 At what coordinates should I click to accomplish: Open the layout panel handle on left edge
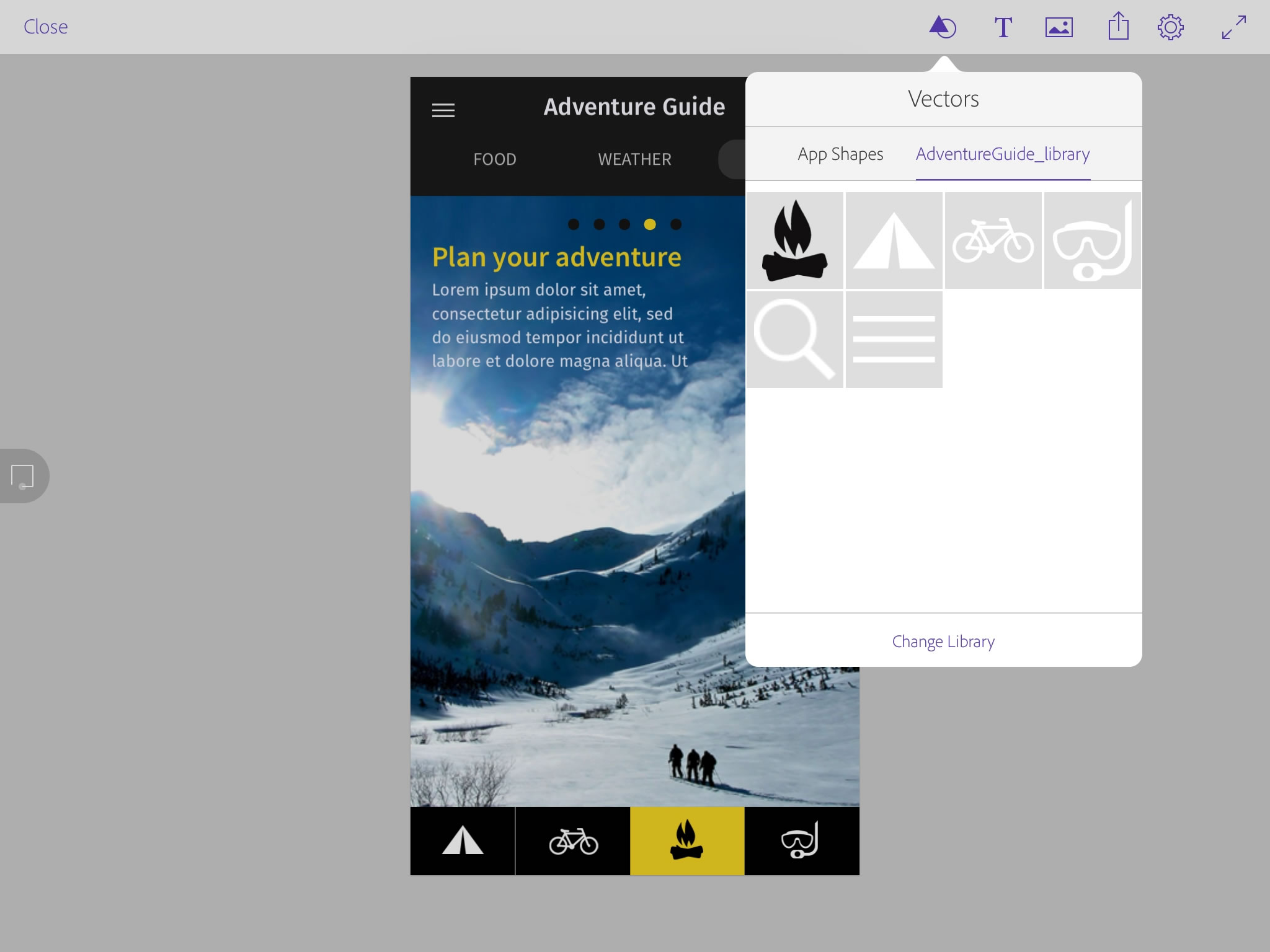24,476
